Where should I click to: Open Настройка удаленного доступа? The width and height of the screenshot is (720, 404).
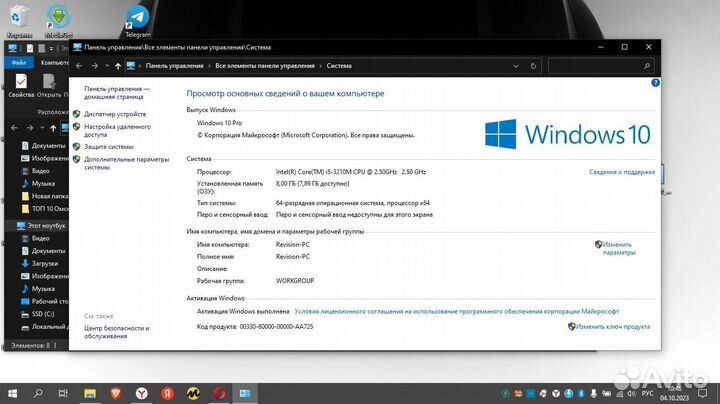point(117,130)
